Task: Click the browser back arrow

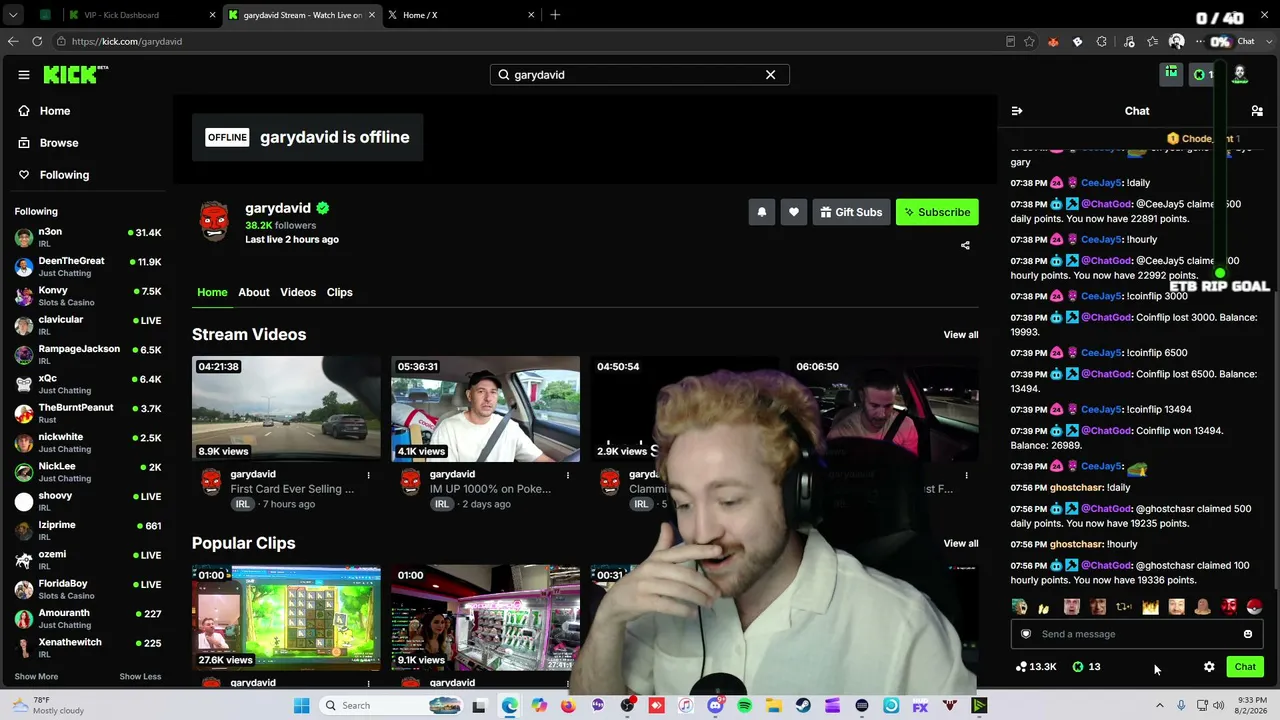Action: coord(13,41)
